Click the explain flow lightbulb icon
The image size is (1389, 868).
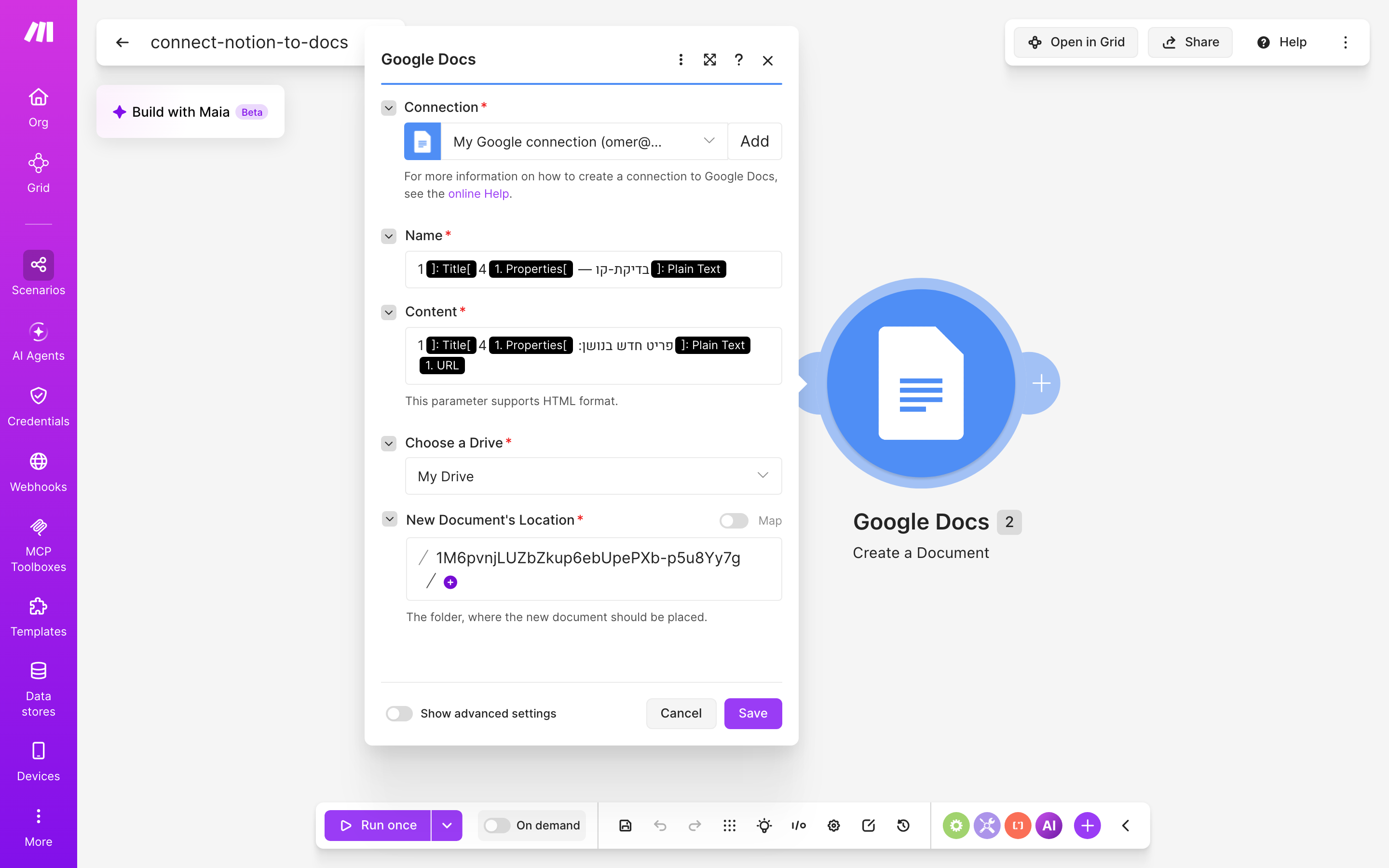tap(764, 826)
